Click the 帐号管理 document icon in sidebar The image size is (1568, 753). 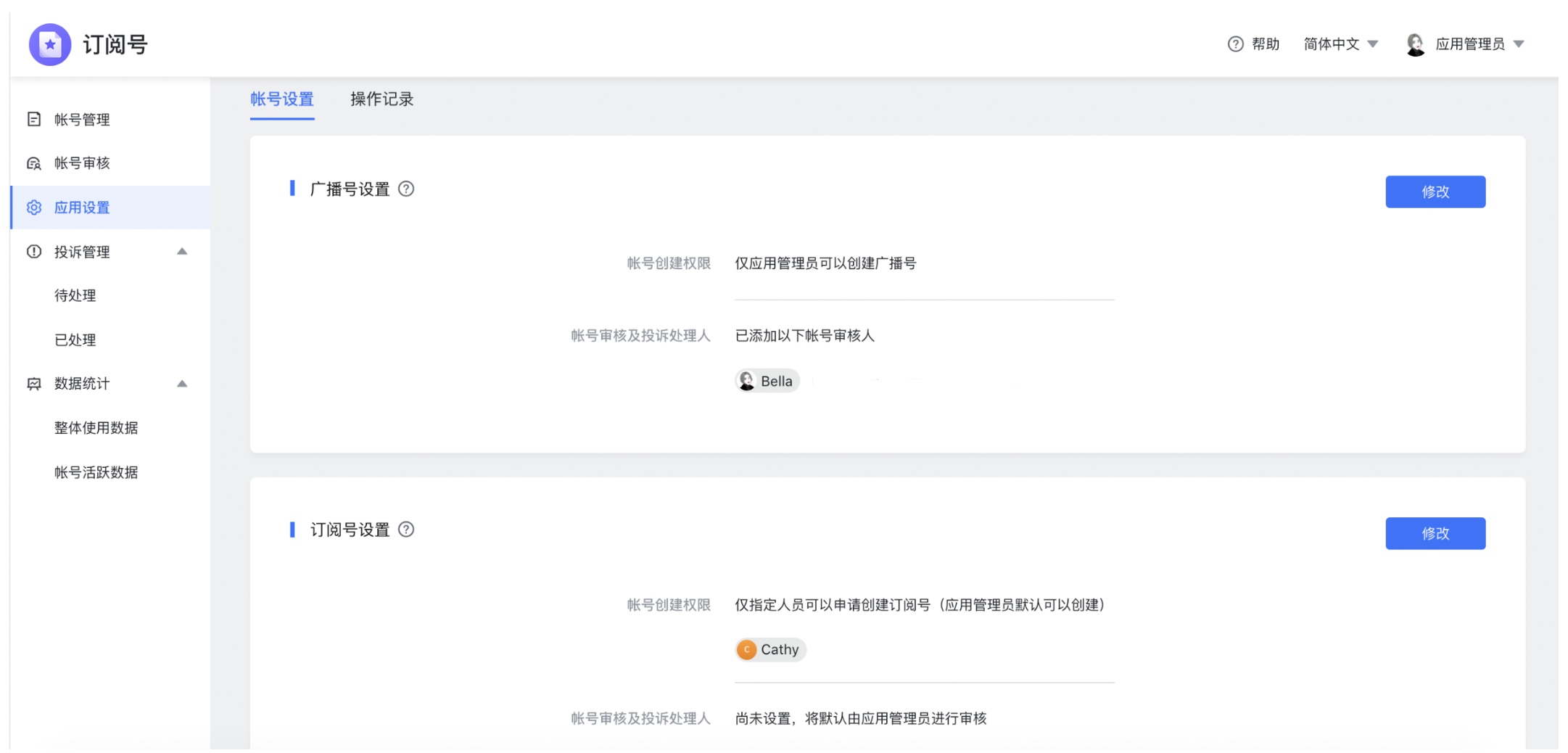[34, 119]
